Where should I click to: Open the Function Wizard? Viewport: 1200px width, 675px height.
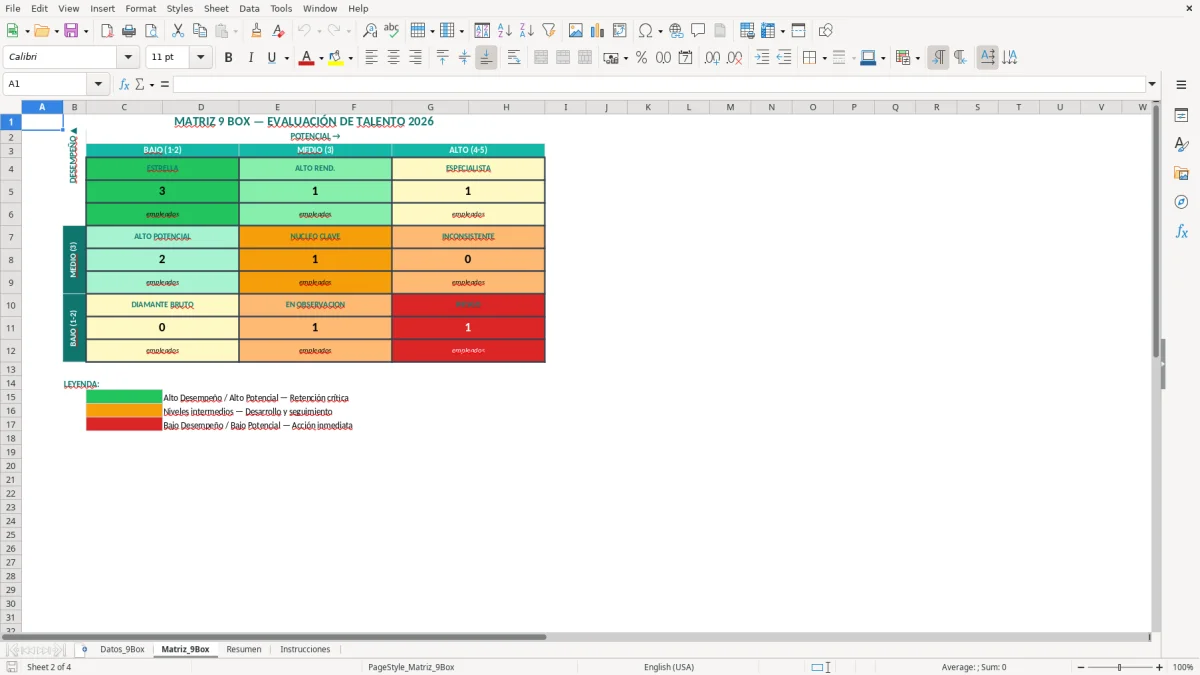(x=124, y=84)
